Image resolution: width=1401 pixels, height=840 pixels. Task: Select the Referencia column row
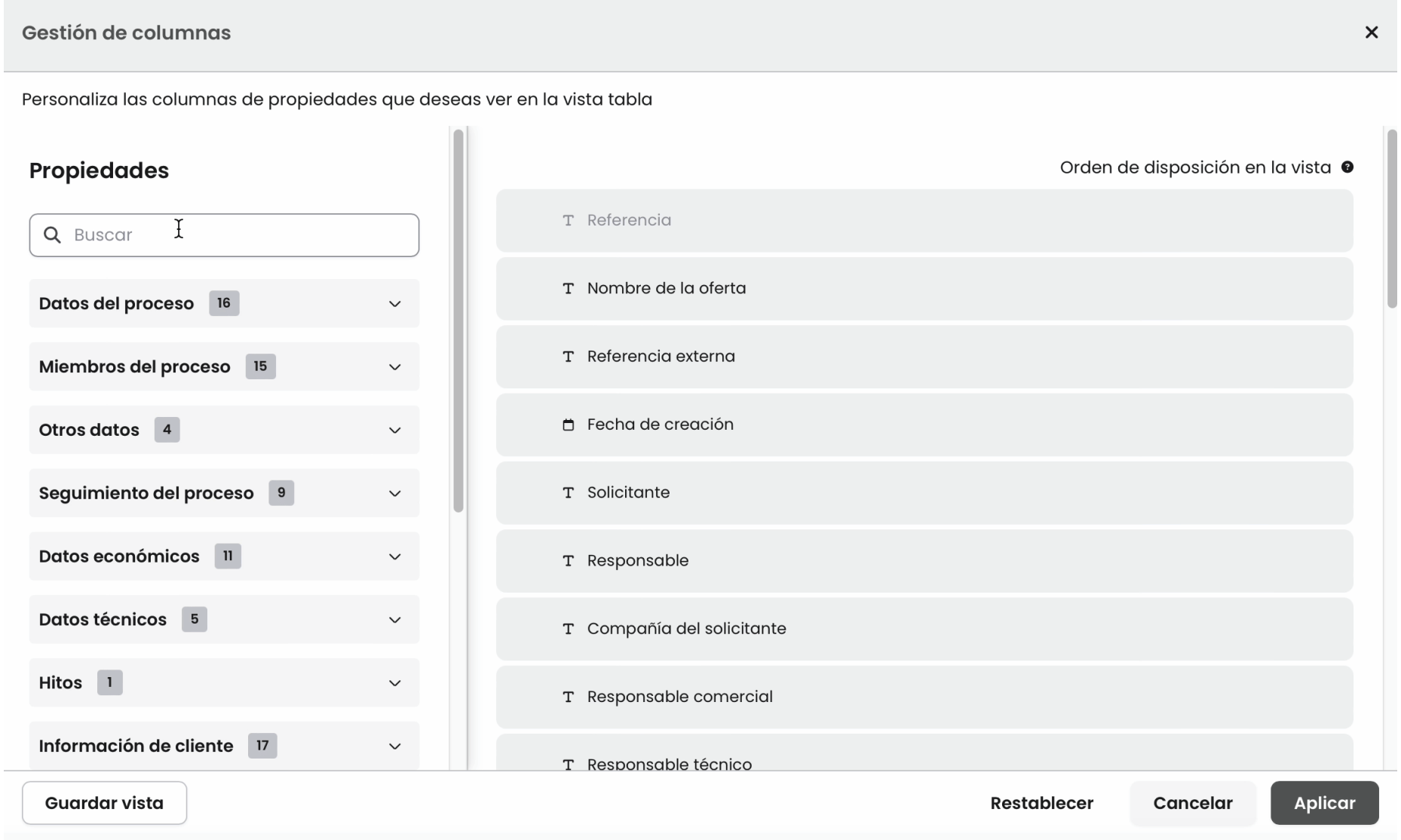[924, 220]
